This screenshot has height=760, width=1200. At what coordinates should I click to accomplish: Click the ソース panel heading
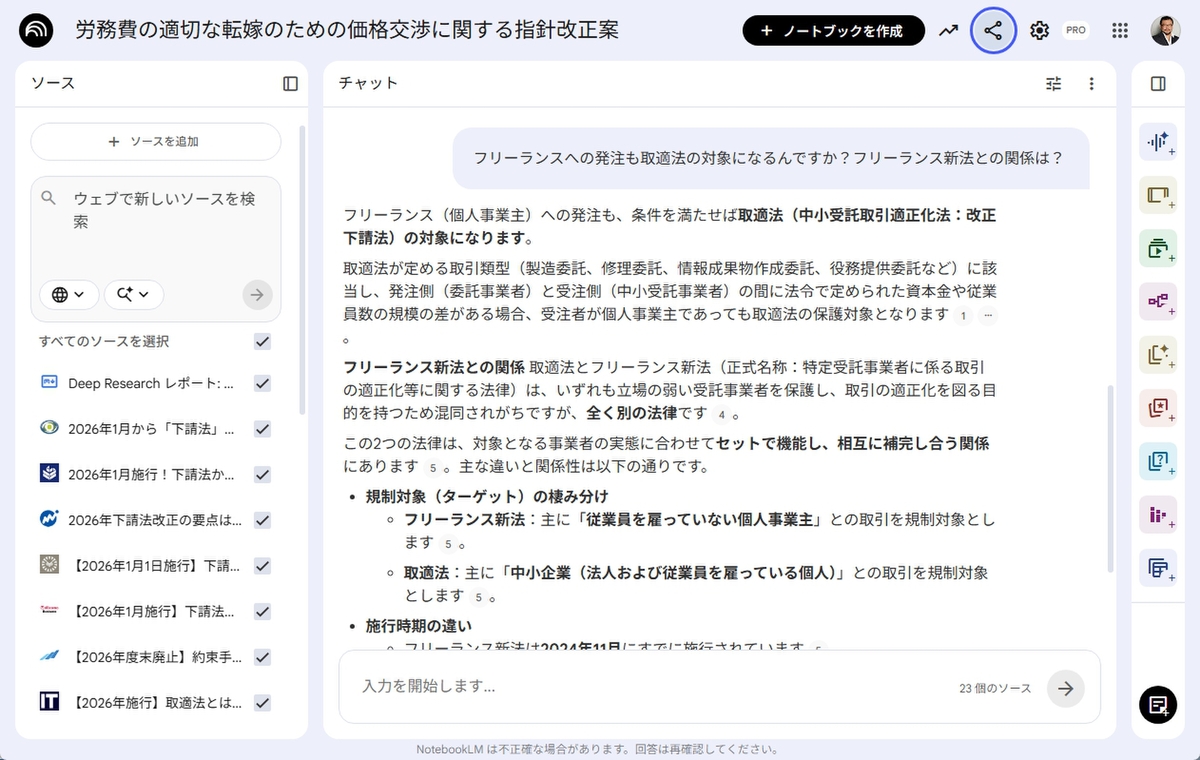53,83
